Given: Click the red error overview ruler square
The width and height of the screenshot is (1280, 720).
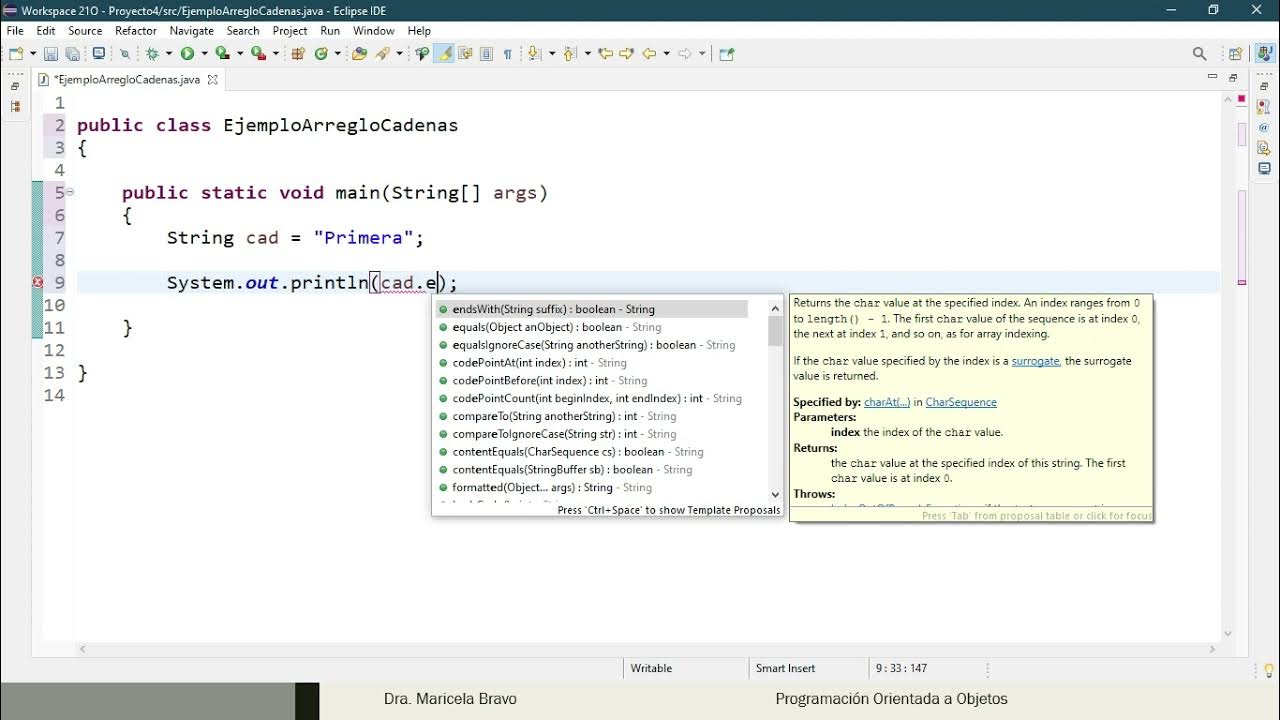Looking at the screenshot, I should [x=1242, y=99].
